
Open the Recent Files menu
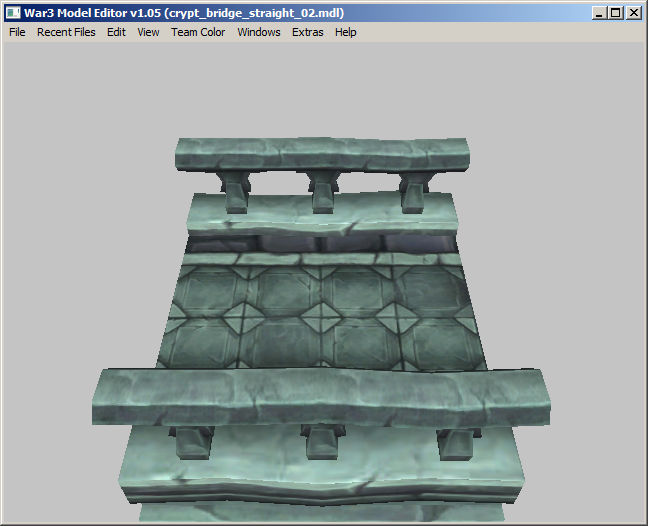coord(66,32)
